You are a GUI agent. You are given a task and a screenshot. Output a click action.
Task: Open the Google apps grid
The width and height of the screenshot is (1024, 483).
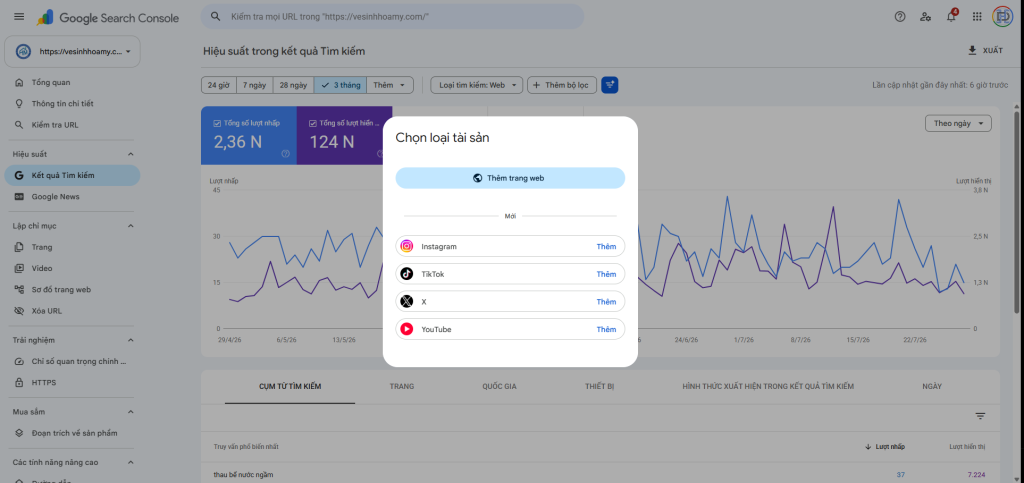pyautogui.click(x=977, y=17)
